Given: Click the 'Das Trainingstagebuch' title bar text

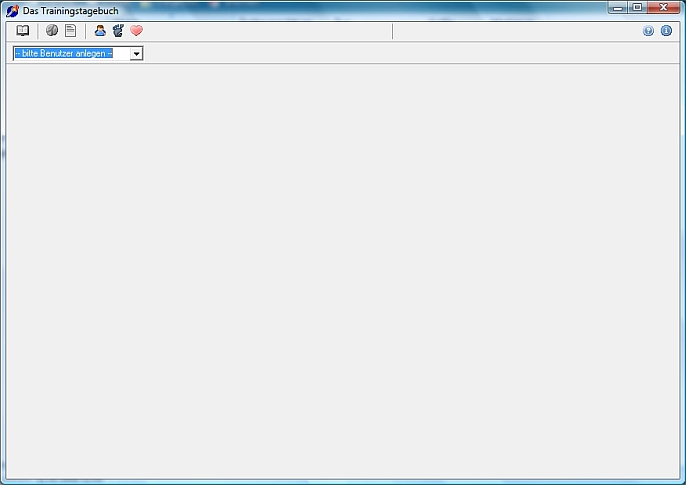Looking at the screenshot, I should pyautogui.click(x=70, y=10).
